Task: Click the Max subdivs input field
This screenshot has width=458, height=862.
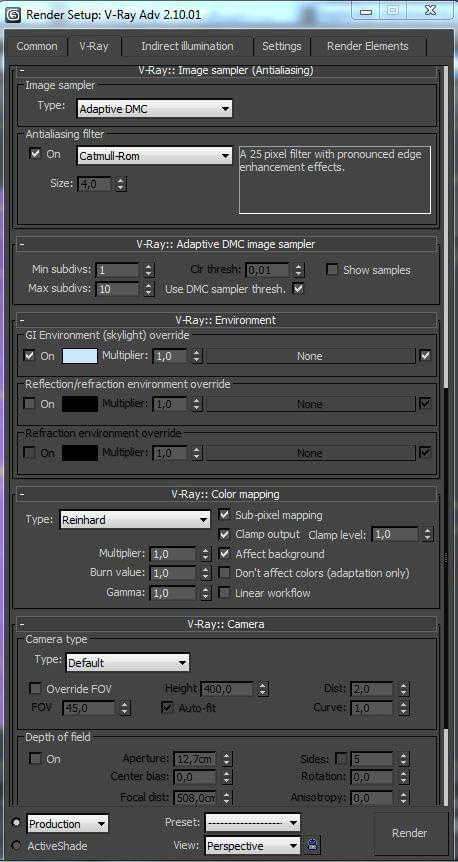Action: pyautogui.click(x=118, y=289)
